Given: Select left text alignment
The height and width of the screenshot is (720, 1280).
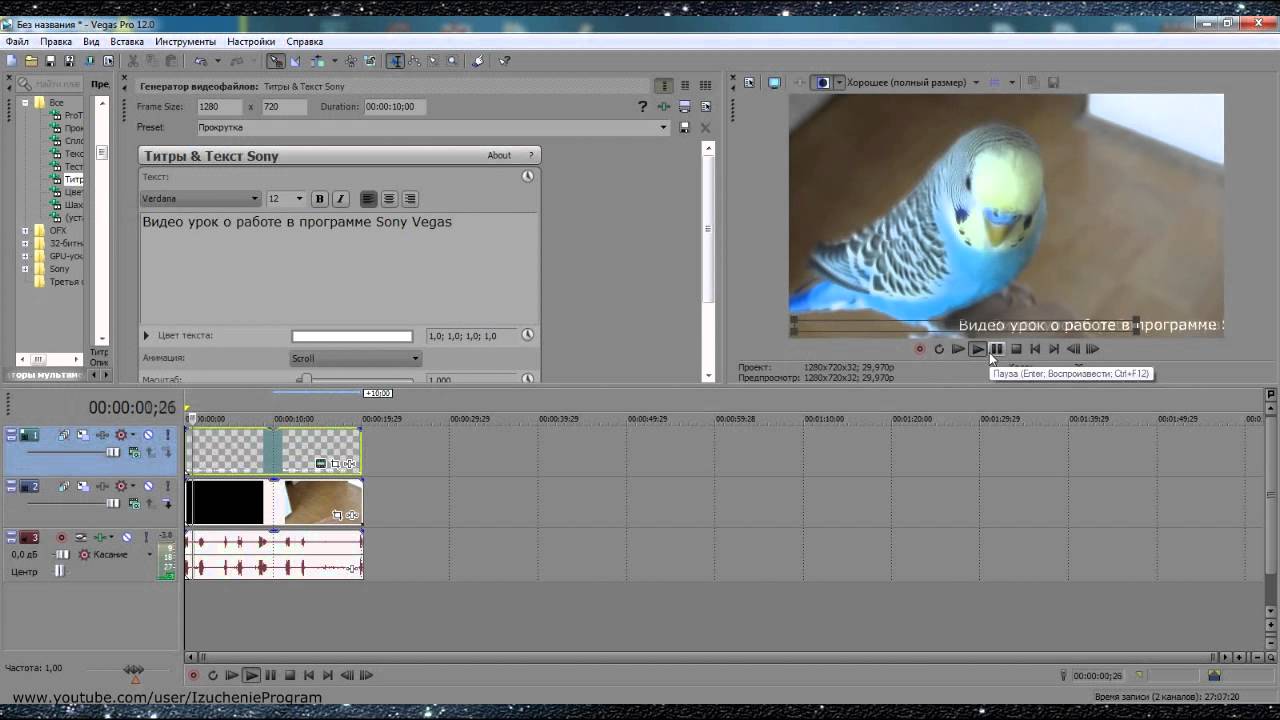Looking at the screenshot, I should point(368,199).
